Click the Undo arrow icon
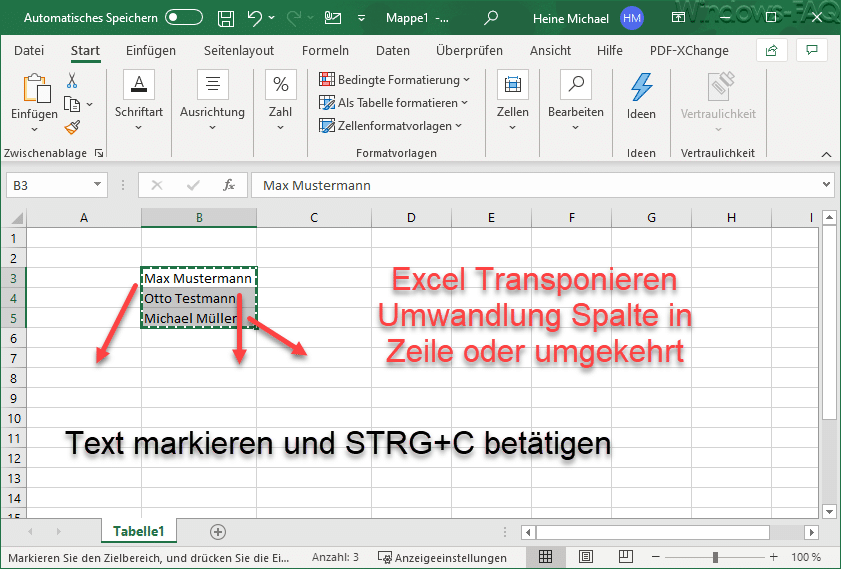Viewport: 841px width, 569px height. pyautogui.click(x=255, y=18)
